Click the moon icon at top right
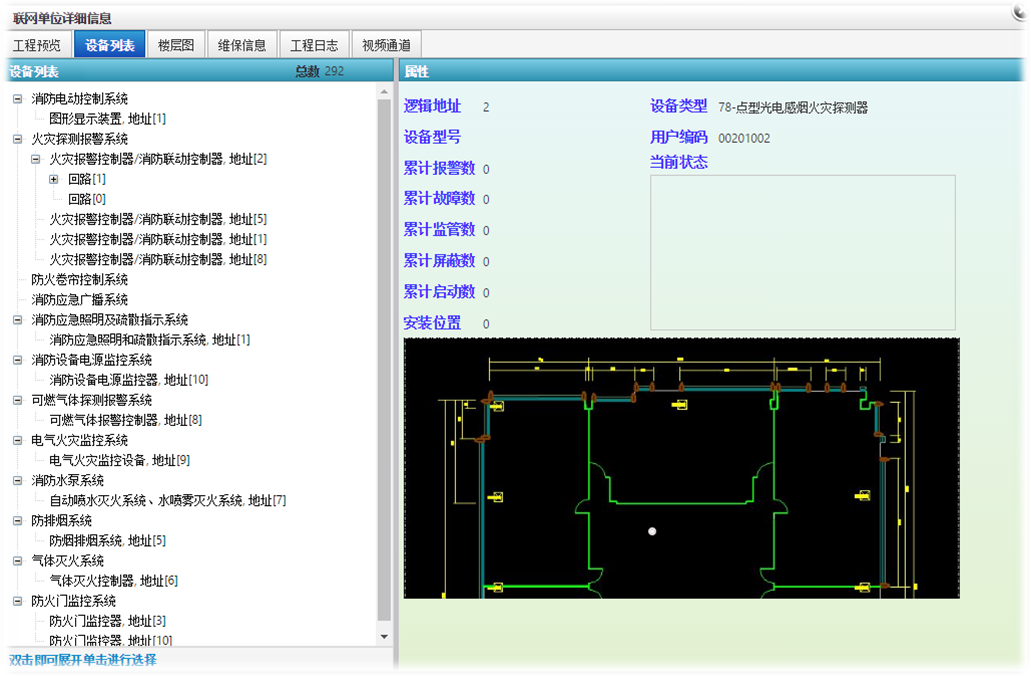This screenshot has height=676, width=1031. (1020, 12)
